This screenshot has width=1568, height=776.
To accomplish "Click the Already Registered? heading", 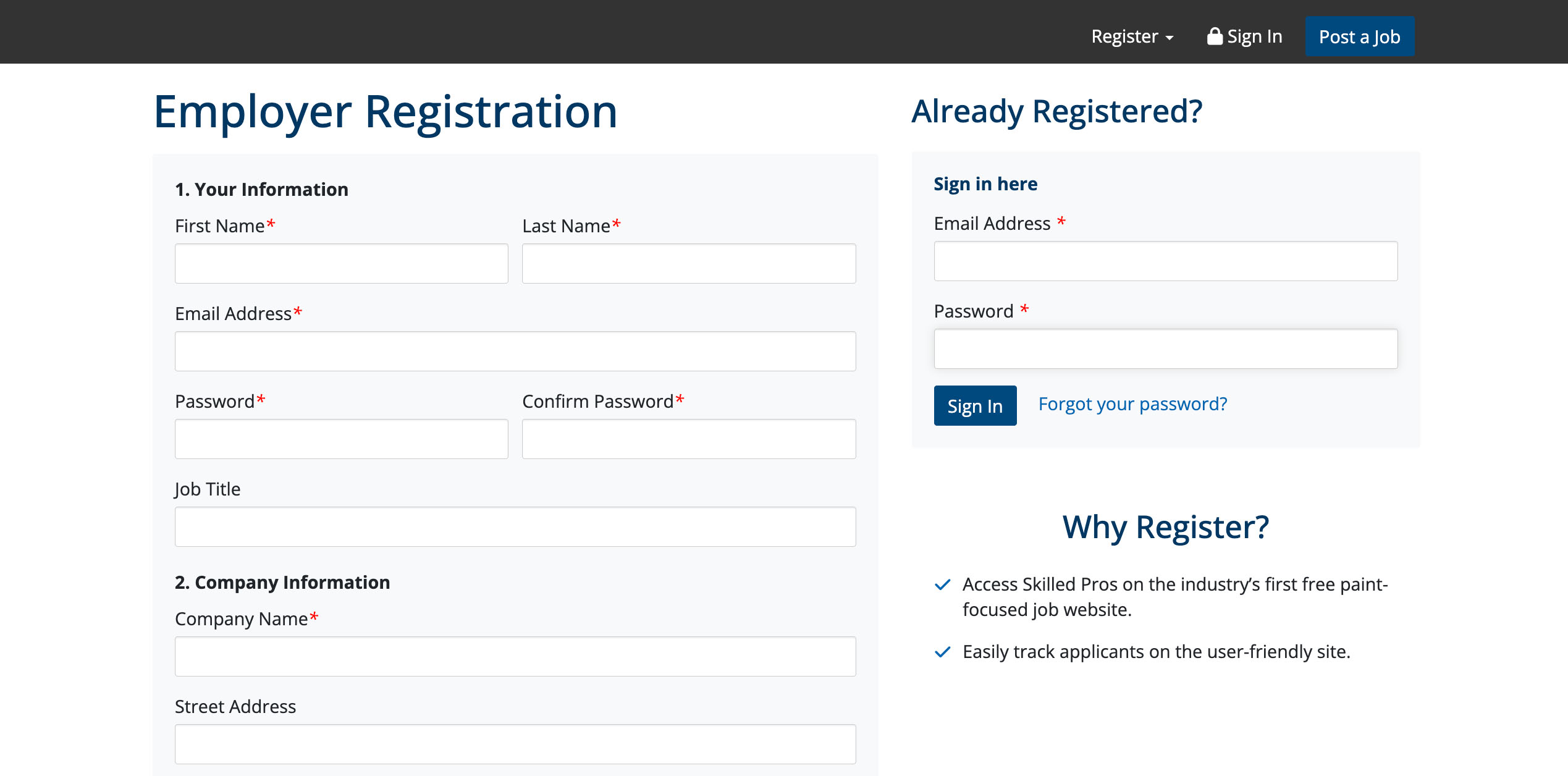I will coord(1057,112).
